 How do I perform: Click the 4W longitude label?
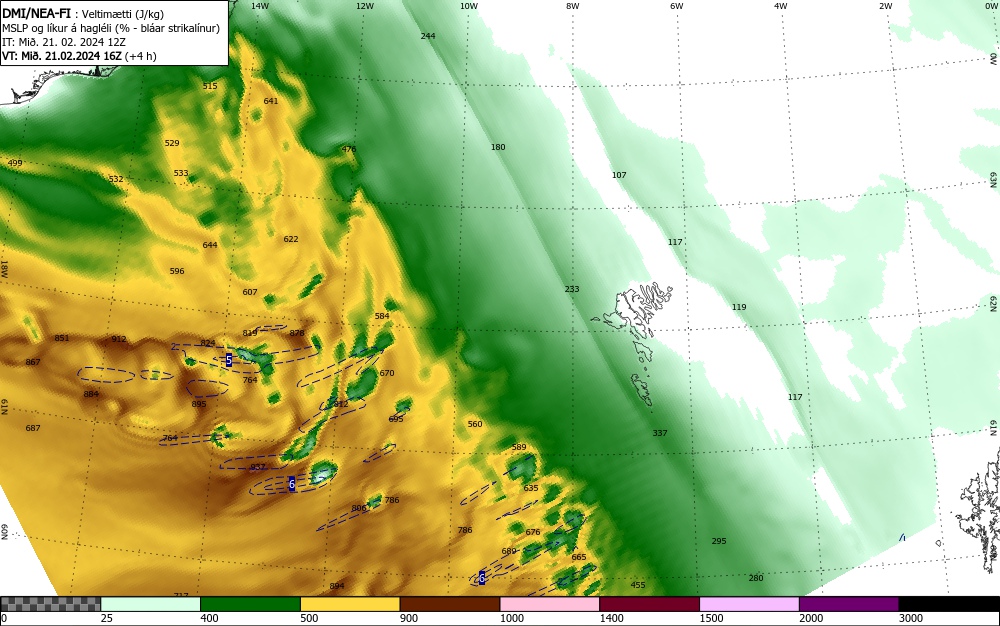(x=781, y=6)
